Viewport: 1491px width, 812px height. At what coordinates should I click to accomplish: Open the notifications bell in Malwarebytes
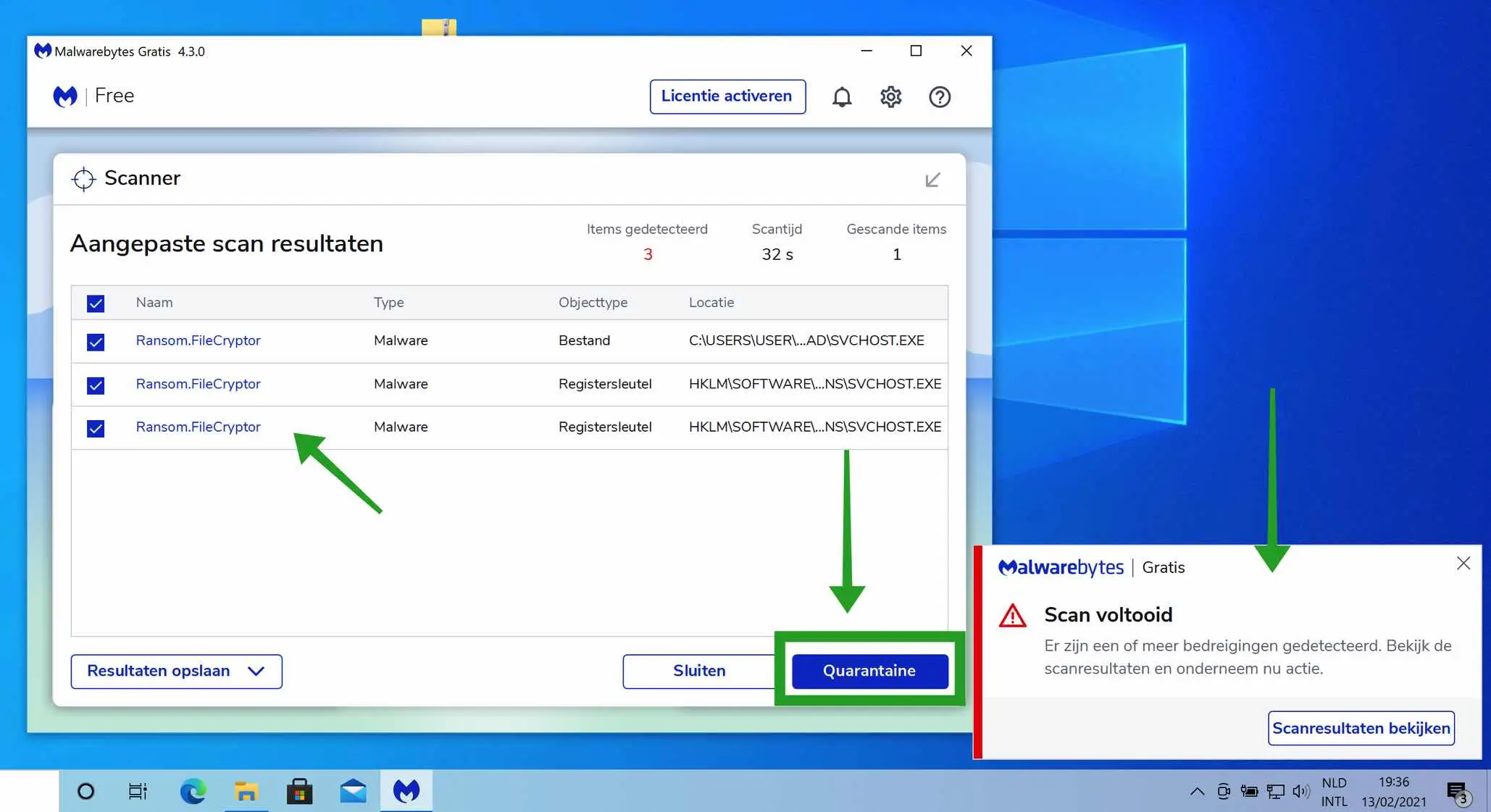pos(841,96)
